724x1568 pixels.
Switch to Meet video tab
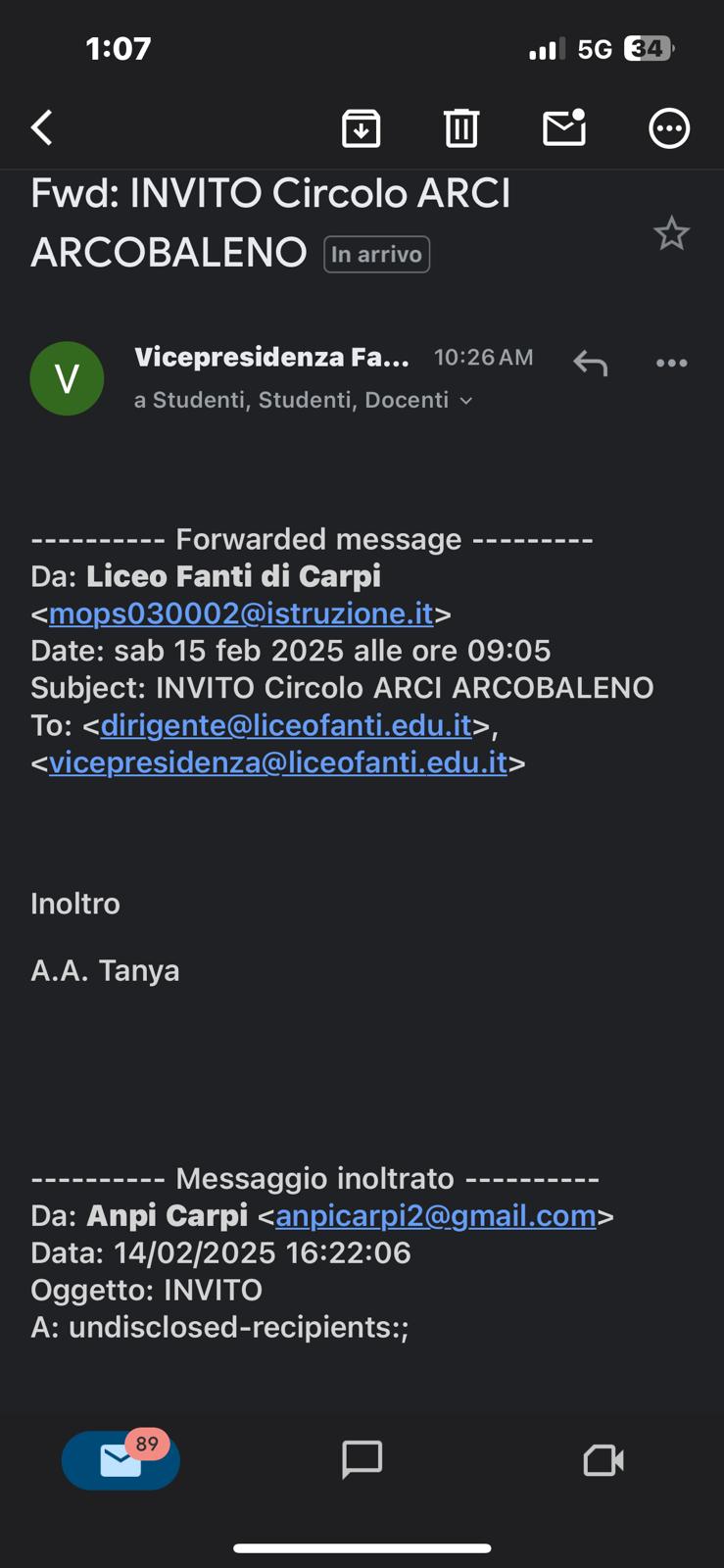pos(603,1460)
